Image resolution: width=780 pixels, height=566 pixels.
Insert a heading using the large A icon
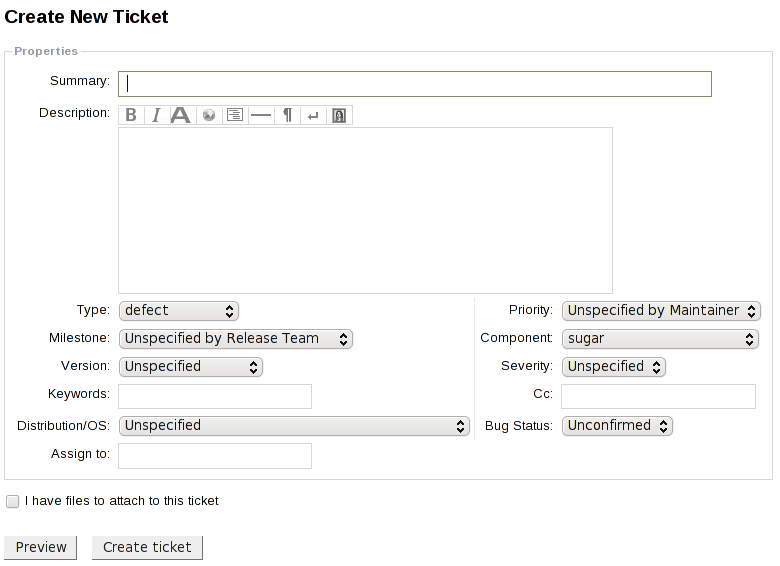point(181,115)
